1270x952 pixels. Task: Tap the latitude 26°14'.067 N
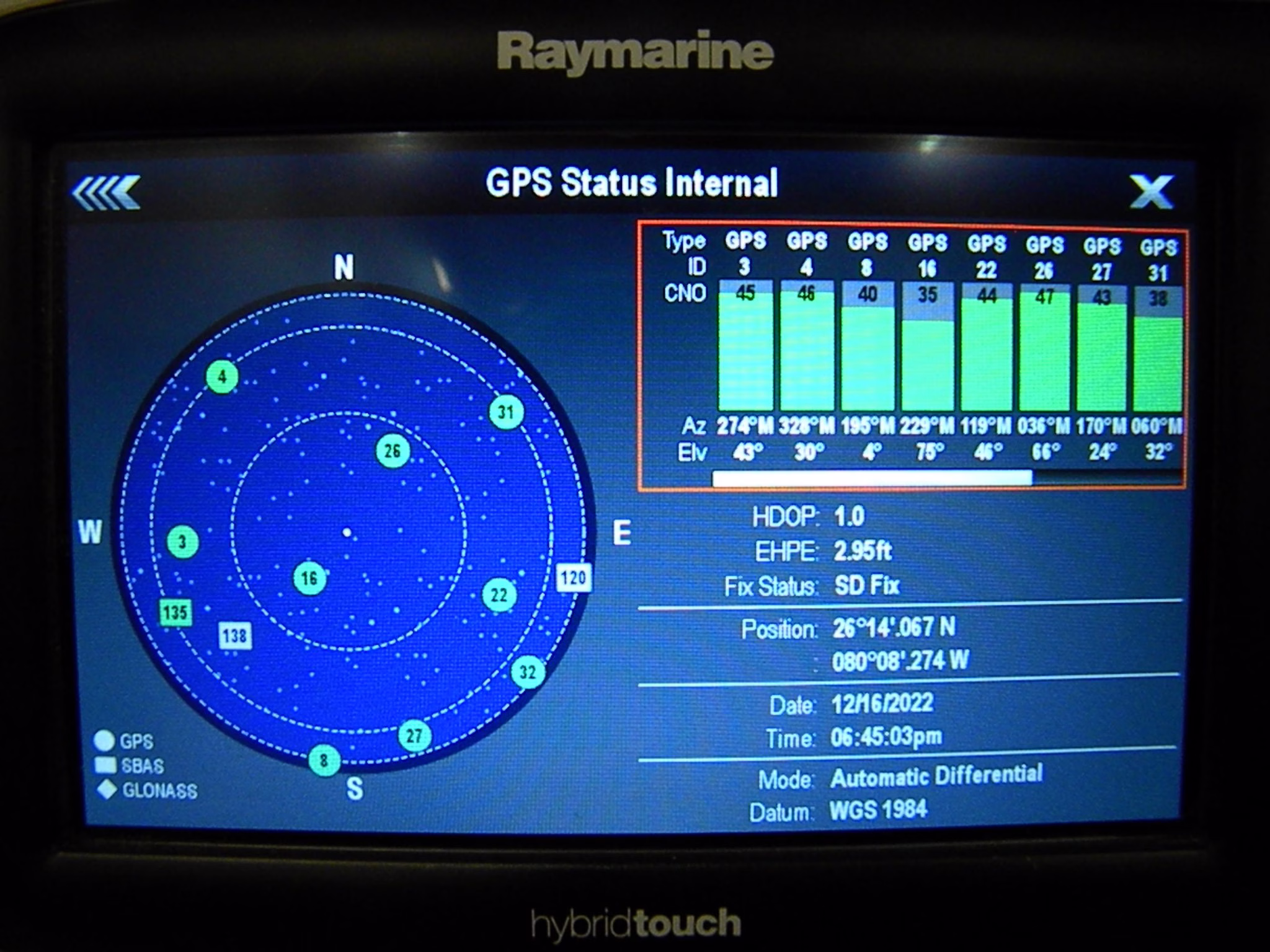(x=894, y=627)
